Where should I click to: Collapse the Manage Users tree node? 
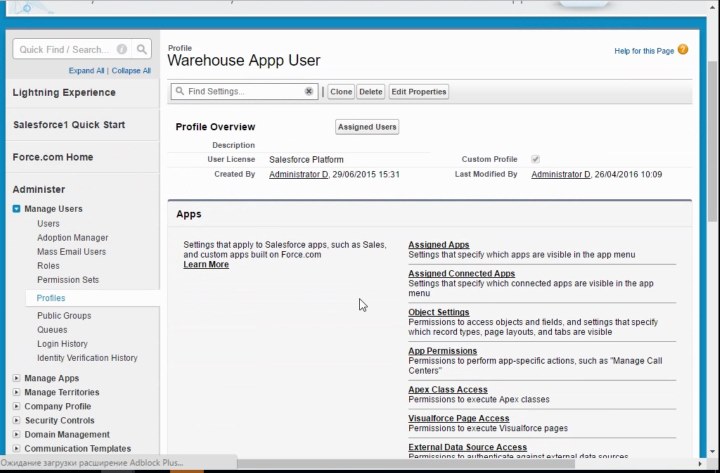coord(17,209)
